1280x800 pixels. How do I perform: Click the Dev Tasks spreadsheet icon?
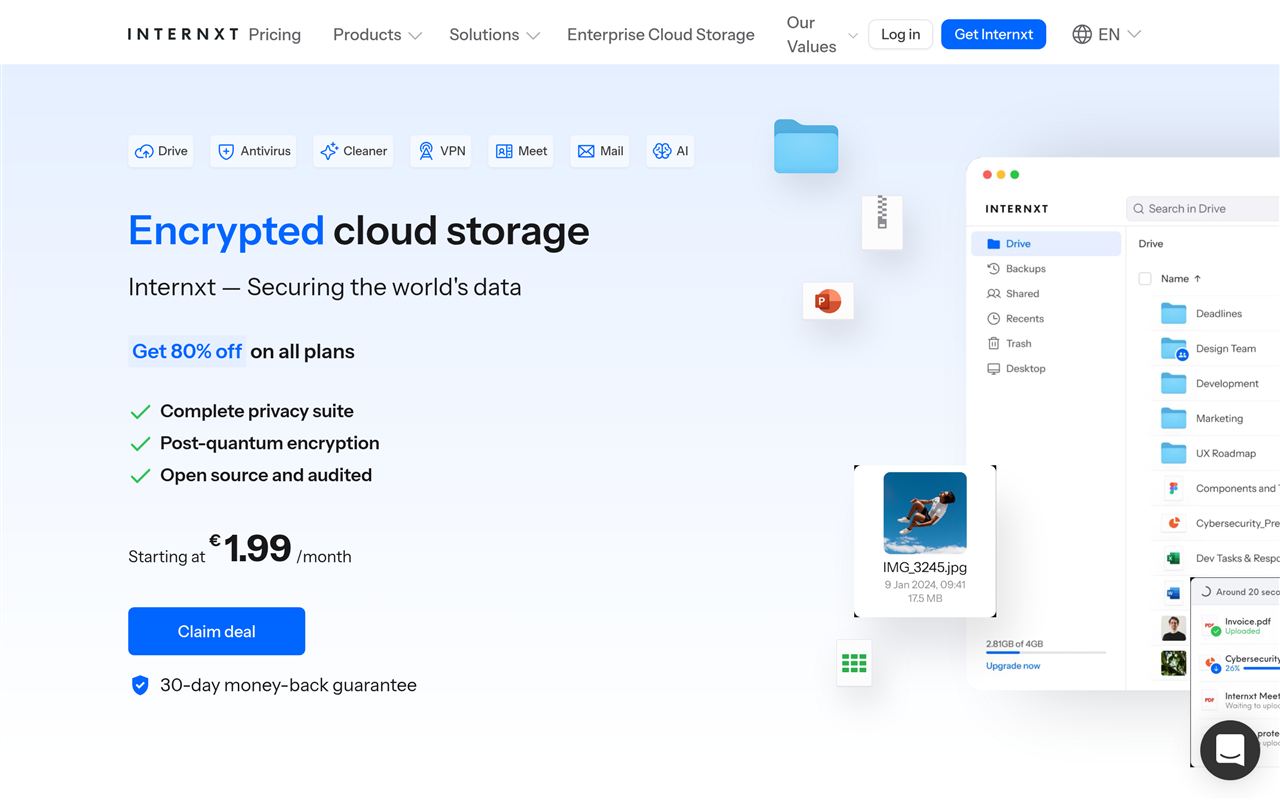[x=1173, y=558]
